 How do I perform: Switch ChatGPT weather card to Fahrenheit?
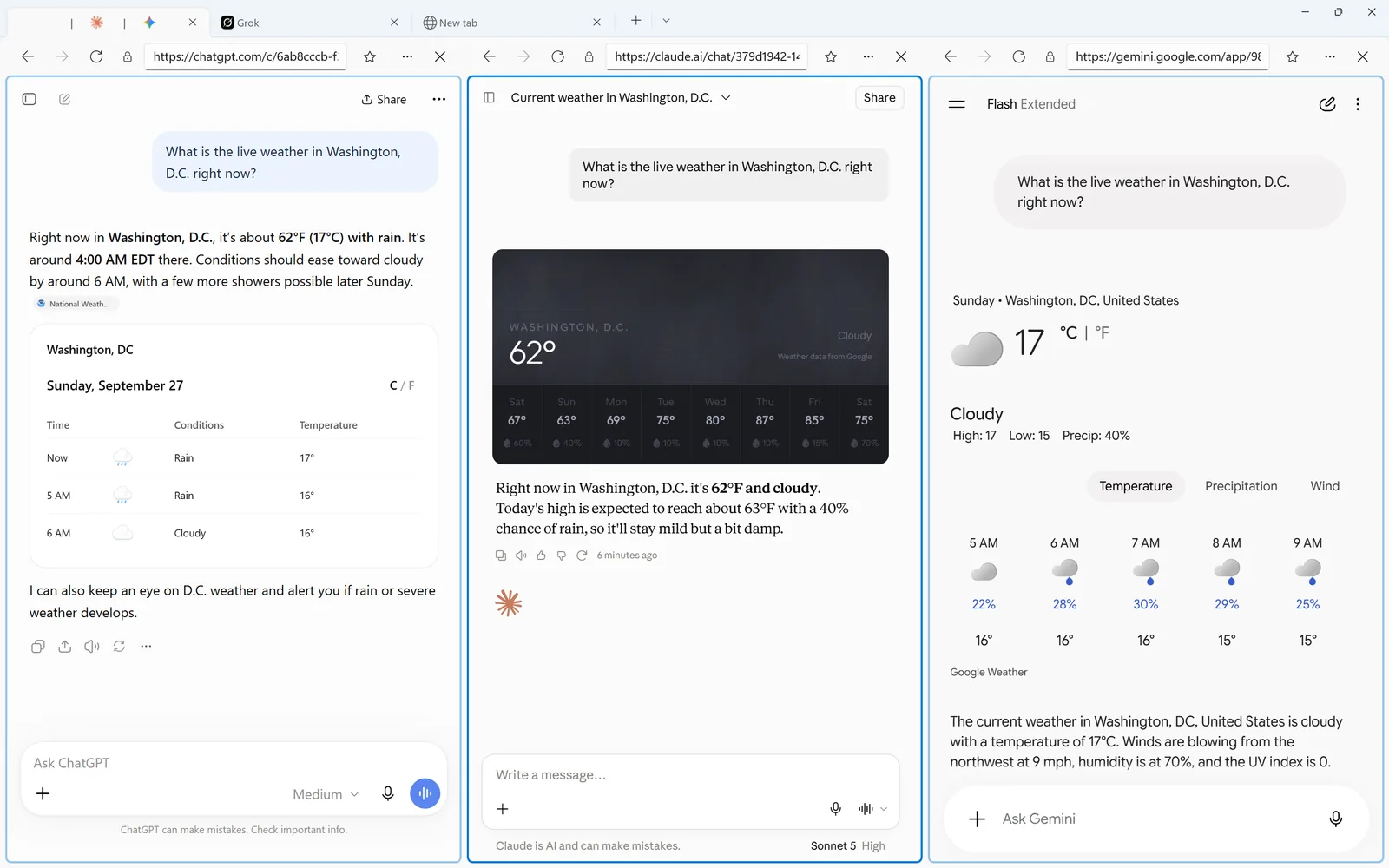point(411,385)
